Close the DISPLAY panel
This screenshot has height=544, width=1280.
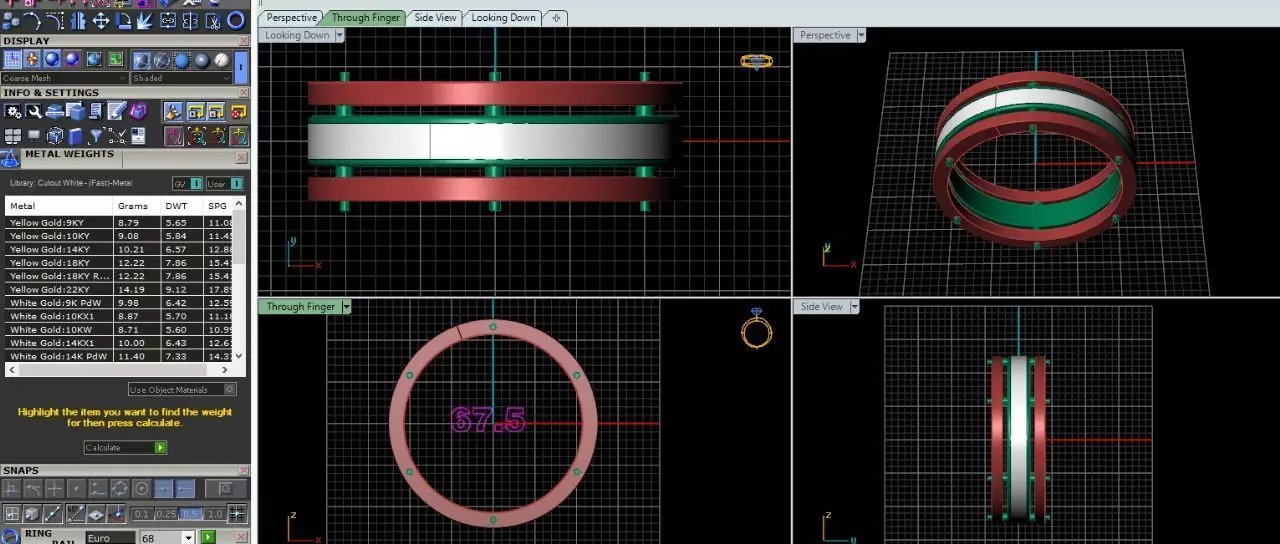tap(244, 41)
